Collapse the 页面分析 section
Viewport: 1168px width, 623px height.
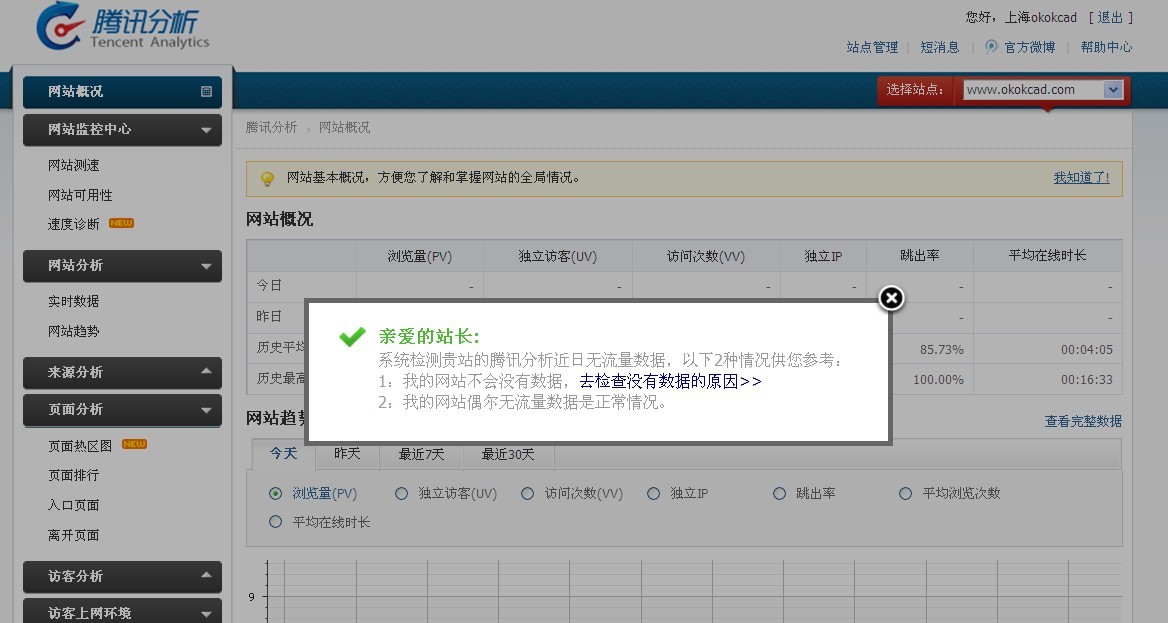[122, 410]
